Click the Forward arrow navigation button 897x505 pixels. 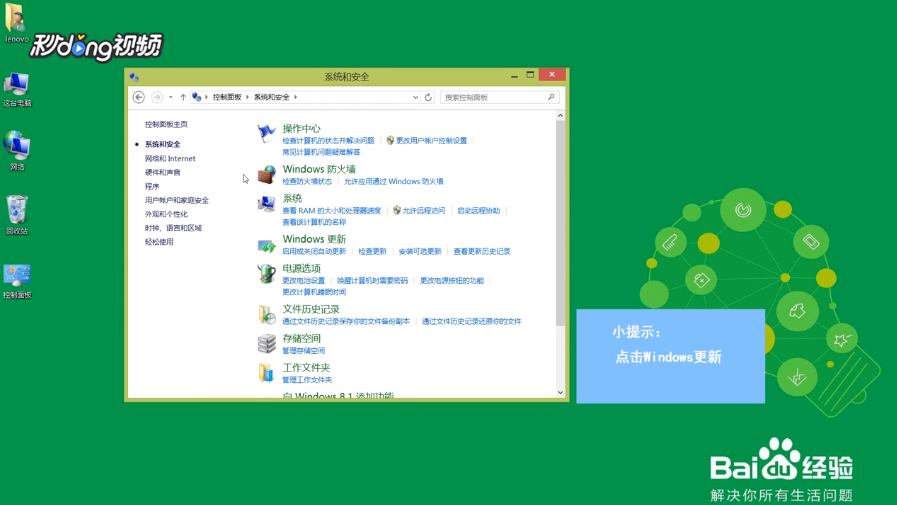(156, 97)
